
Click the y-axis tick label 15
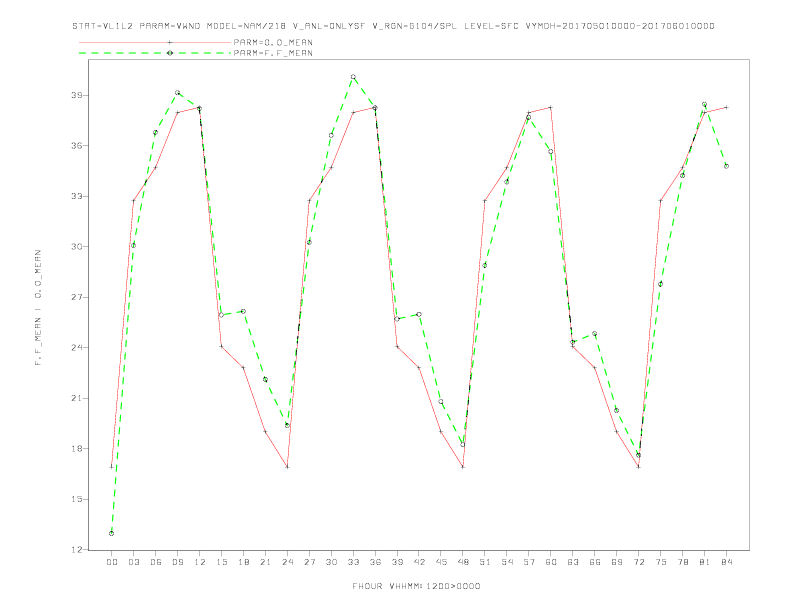coord(77,499)
